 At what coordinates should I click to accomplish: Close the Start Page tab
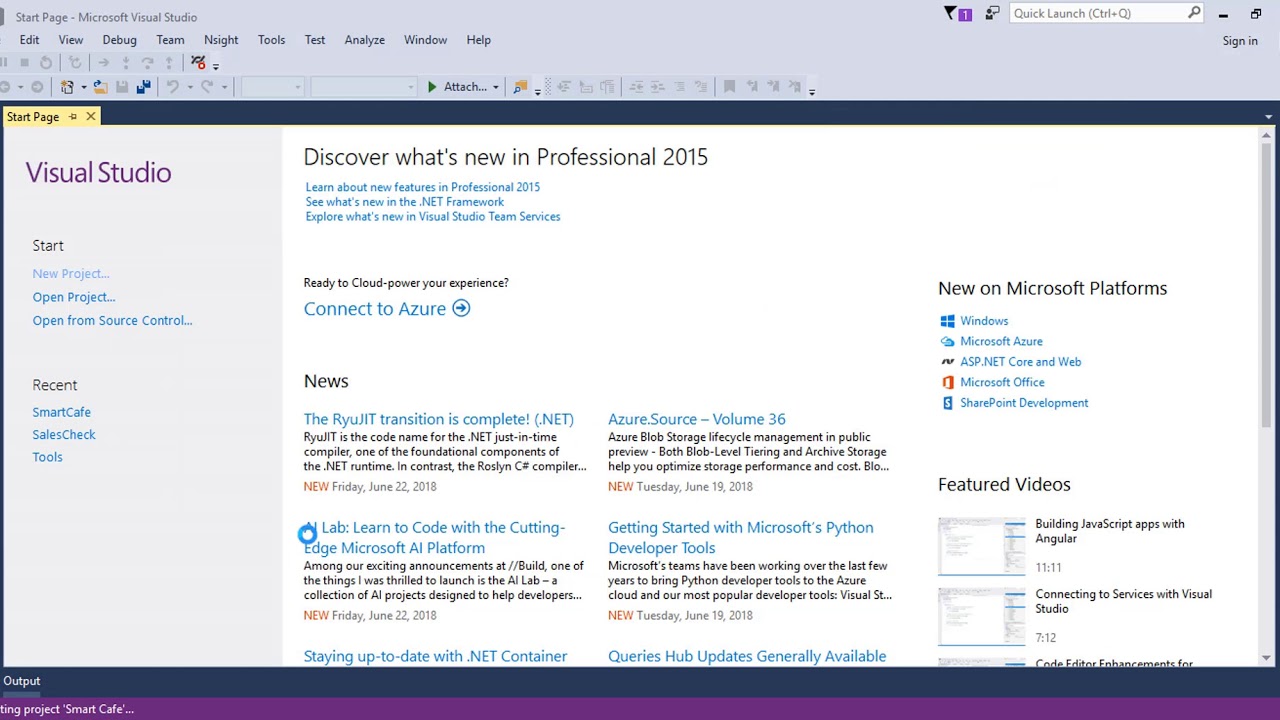click(x=90, y=117)
